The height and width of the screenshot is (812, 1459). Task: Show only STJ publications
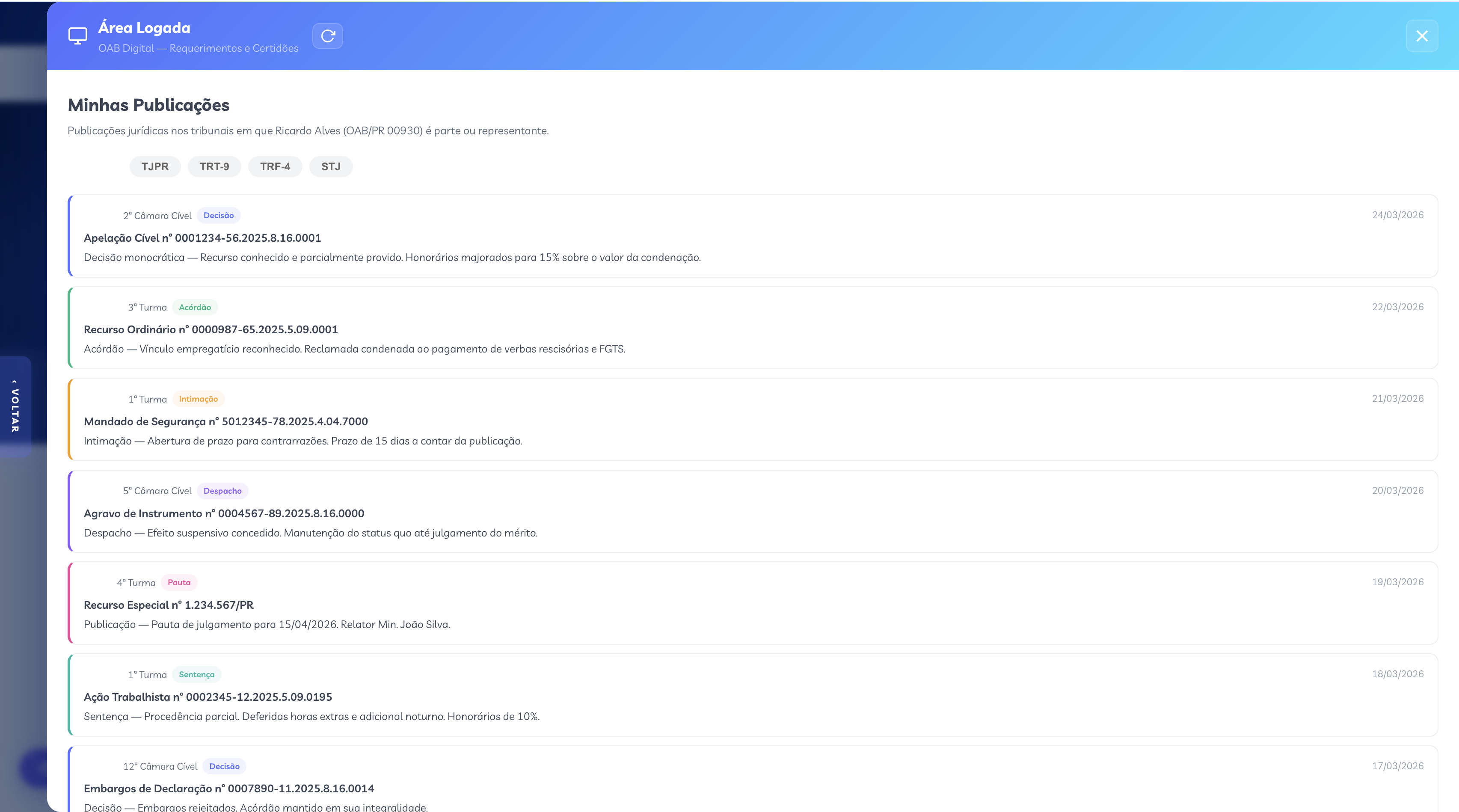(331, 166)
